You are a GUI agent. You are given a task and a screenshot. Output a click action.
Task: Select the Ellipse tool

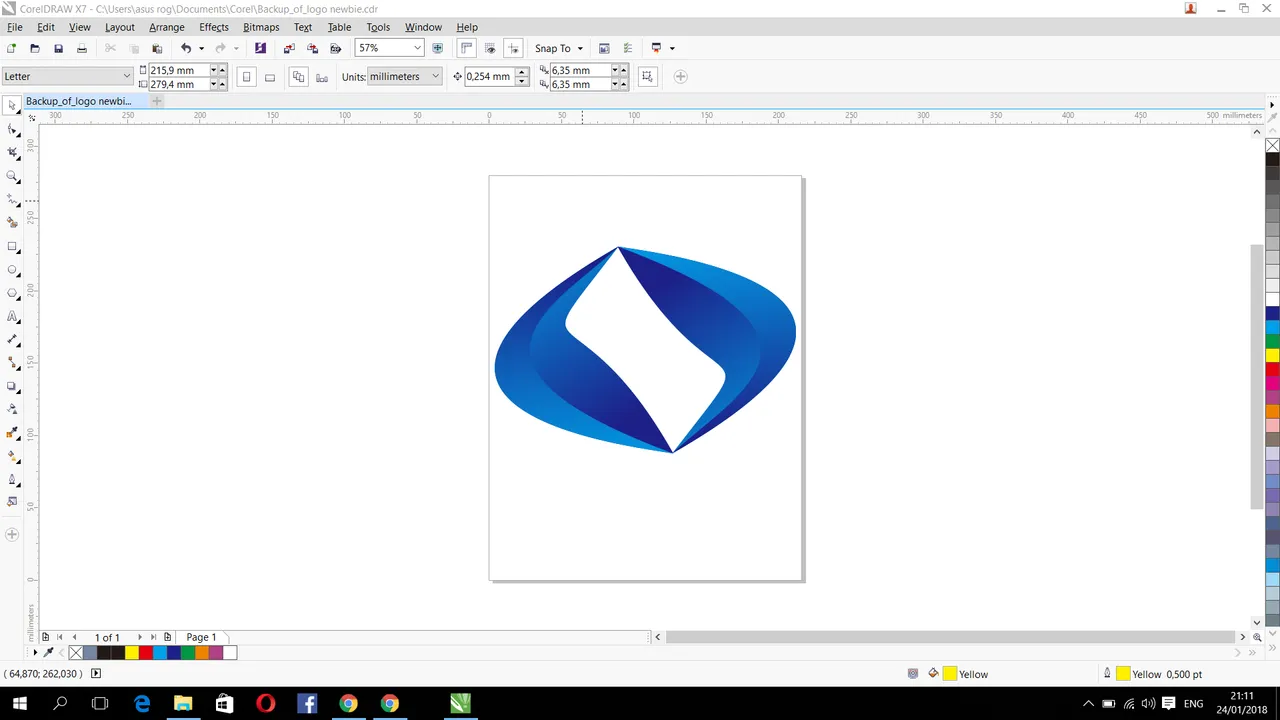click(x=12, y=270)
